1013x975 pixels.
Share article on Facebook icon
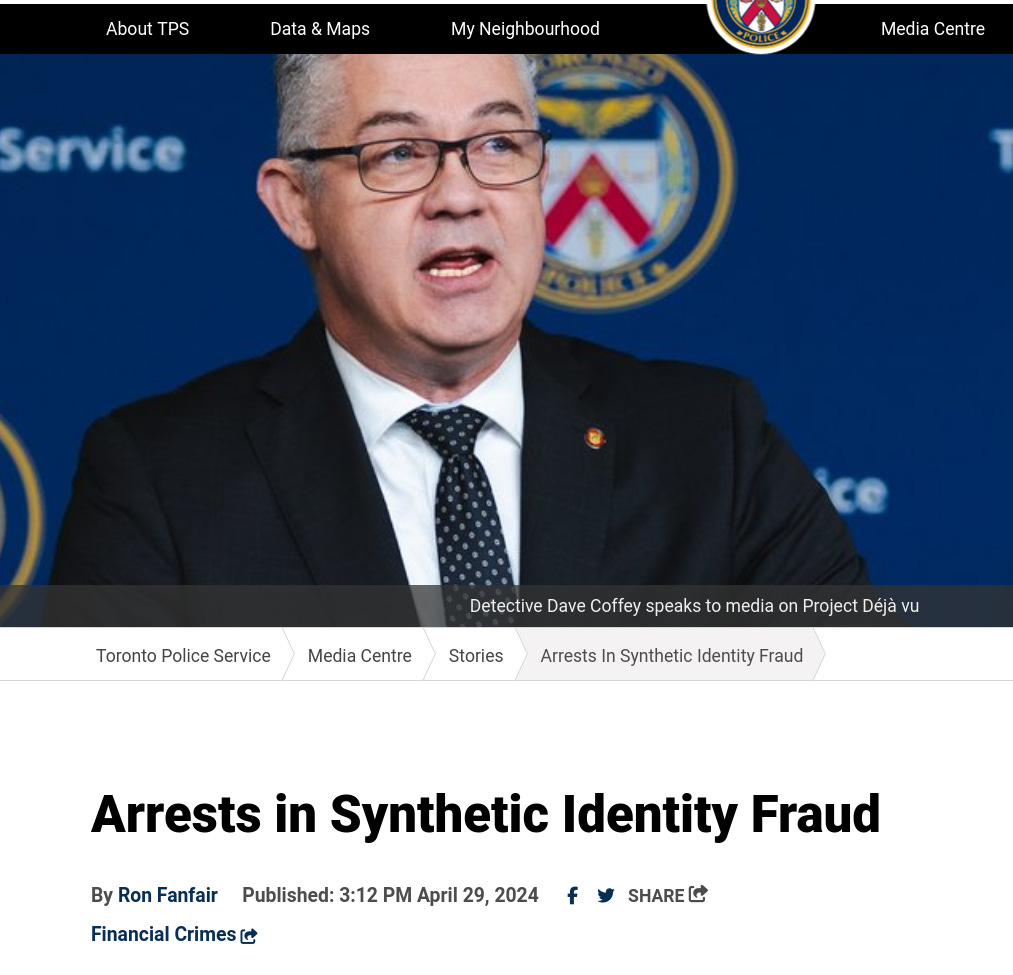click(572, 896)
